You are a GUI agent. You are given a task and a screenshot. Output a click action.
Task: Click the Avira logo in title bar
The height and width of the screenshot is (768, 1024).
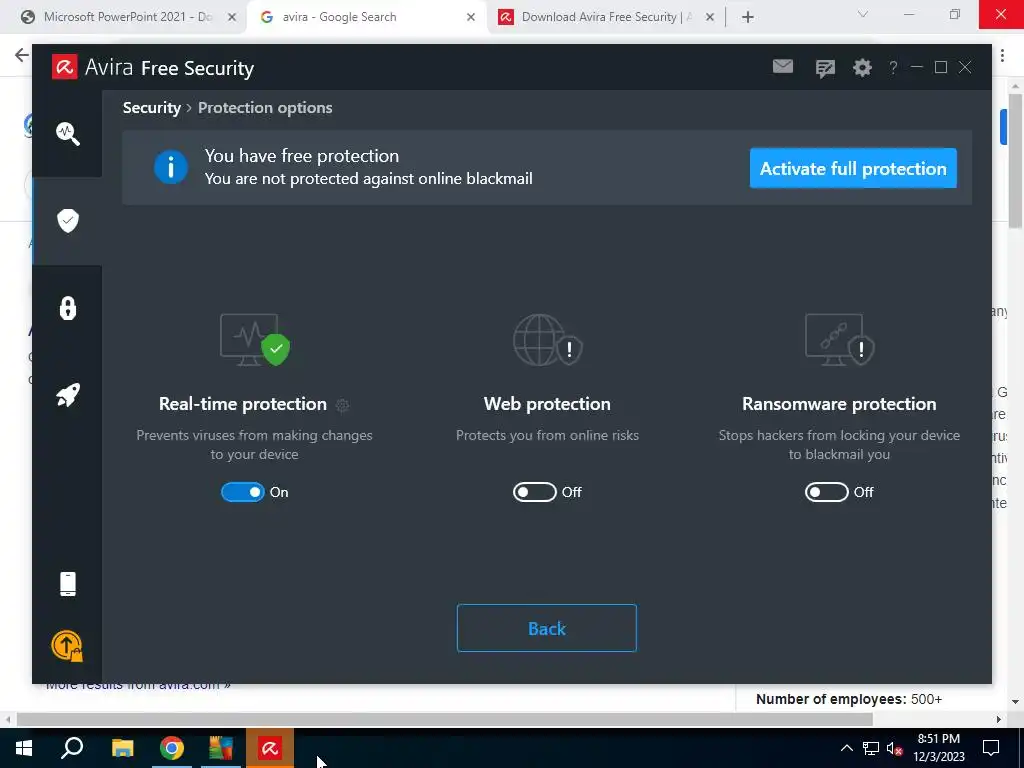[x=65, y=67]
